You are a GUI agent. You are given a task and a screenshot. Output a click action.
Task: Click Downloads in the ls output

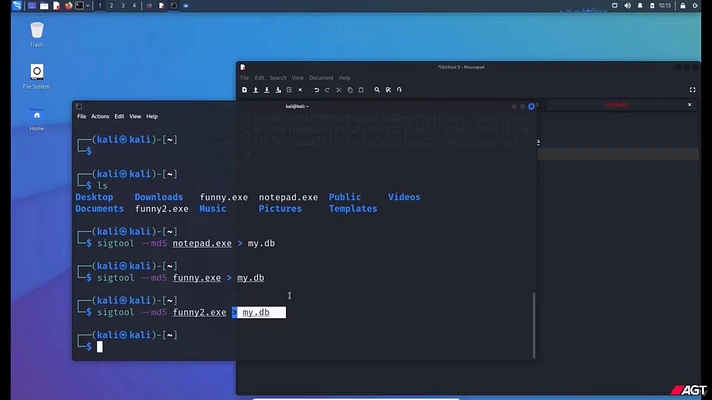[x=158, y=197]
